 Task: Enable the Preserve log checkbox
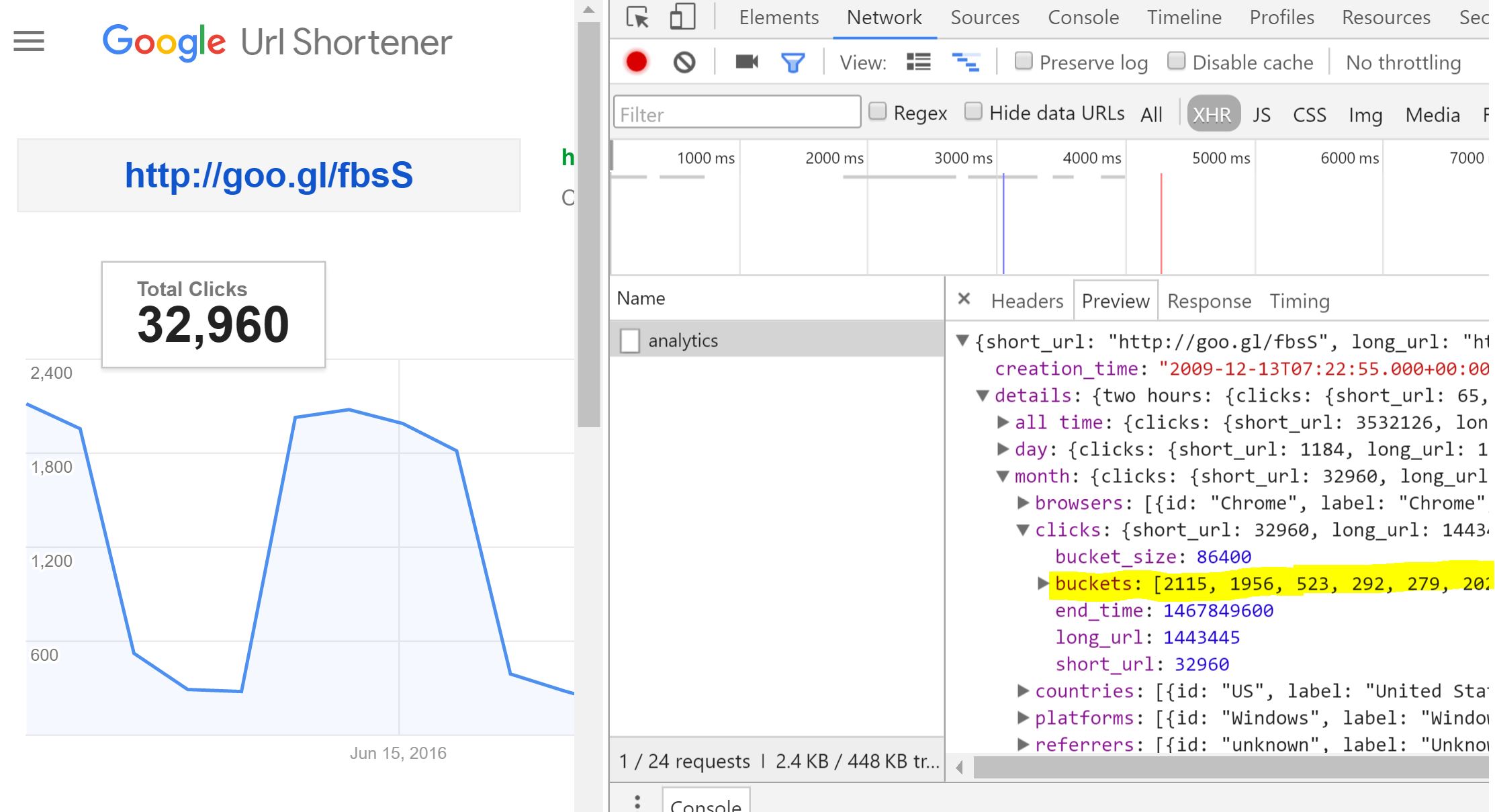(x=1023, y=61)
